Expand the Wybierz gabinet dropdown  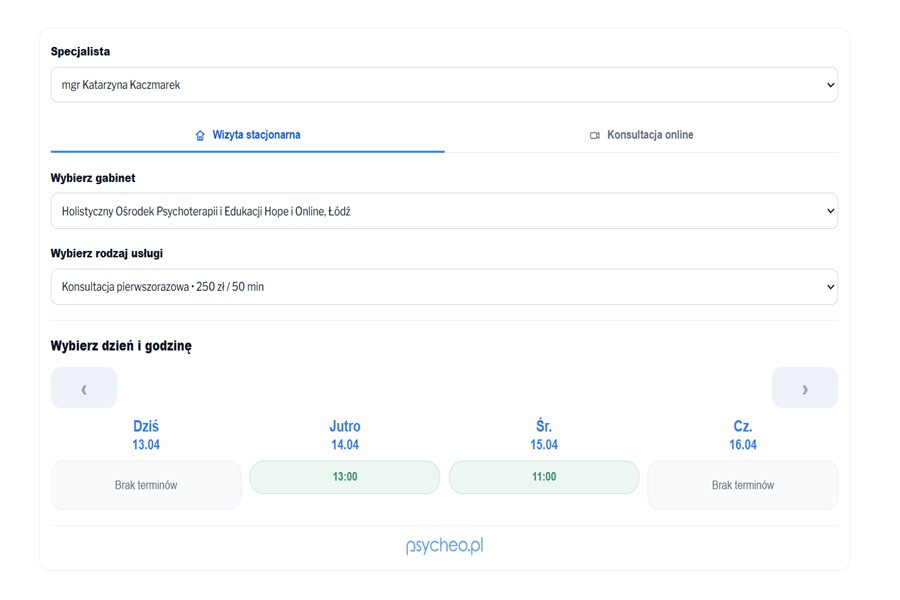444,211
